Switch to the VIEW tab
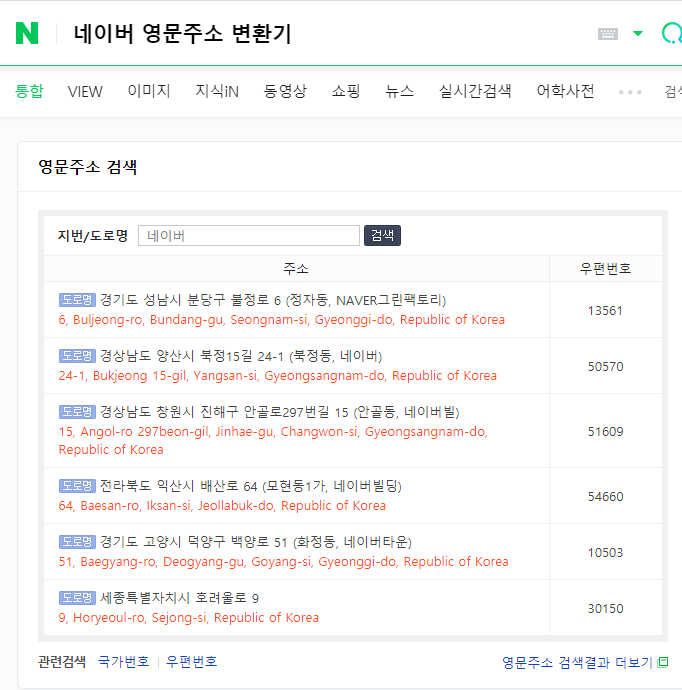Image resolution: width=682 pixels, height=690 pixels. [x=85, y=92]
